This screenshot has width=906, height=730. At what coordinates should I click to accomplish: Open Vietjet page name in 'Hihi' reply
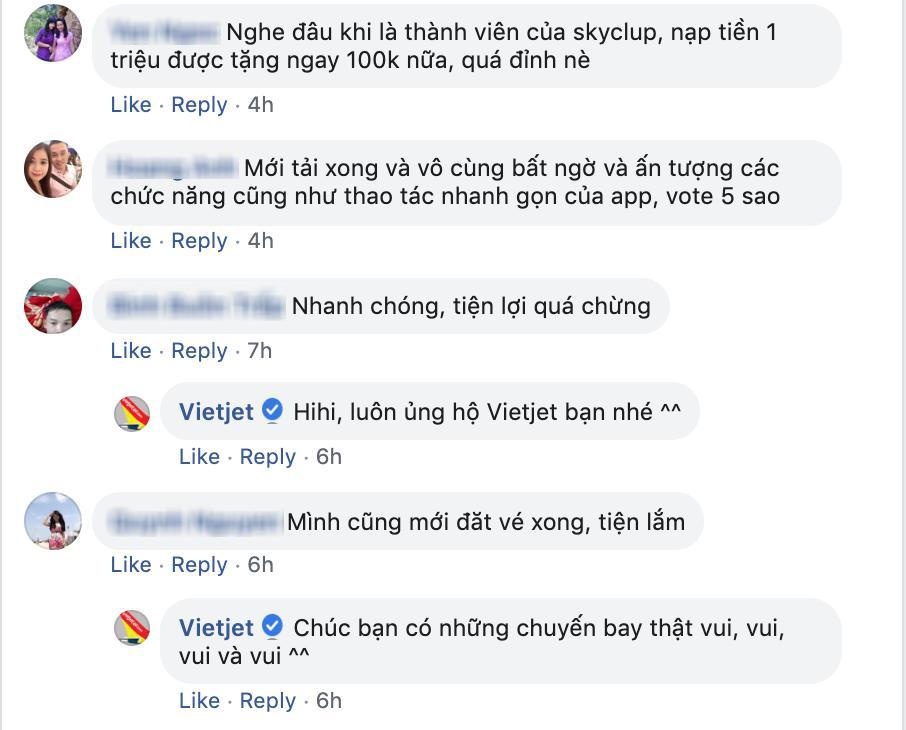pyautogui.click(x=216, y=412)
